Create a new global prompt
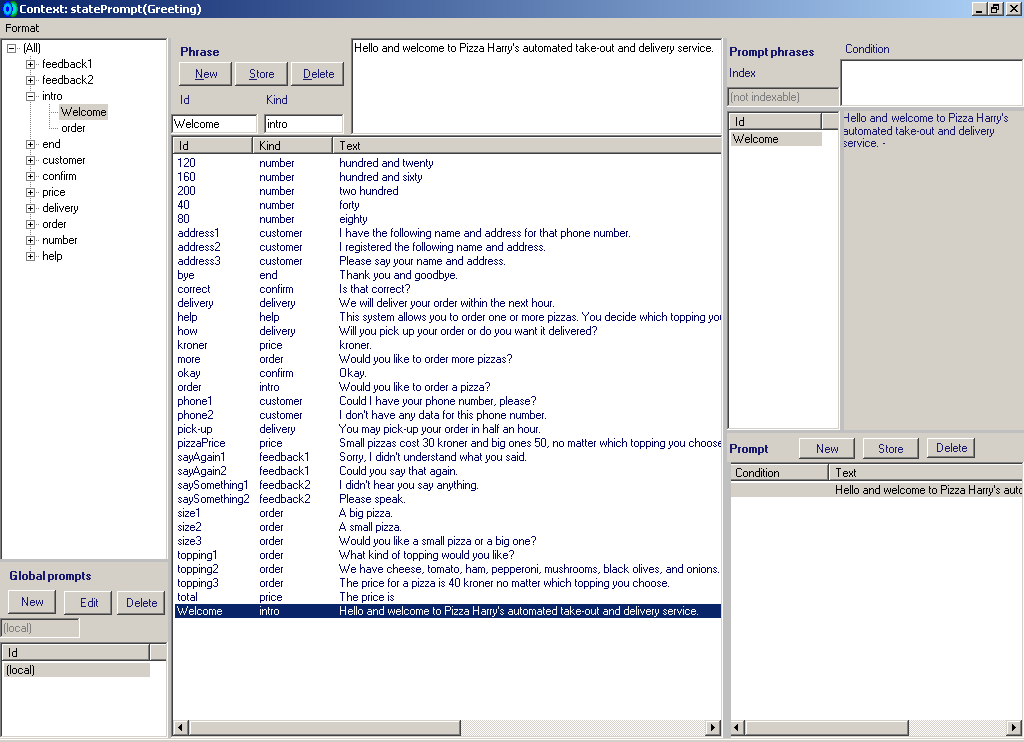Viewport: 1024px width, 742px height. 32,602
